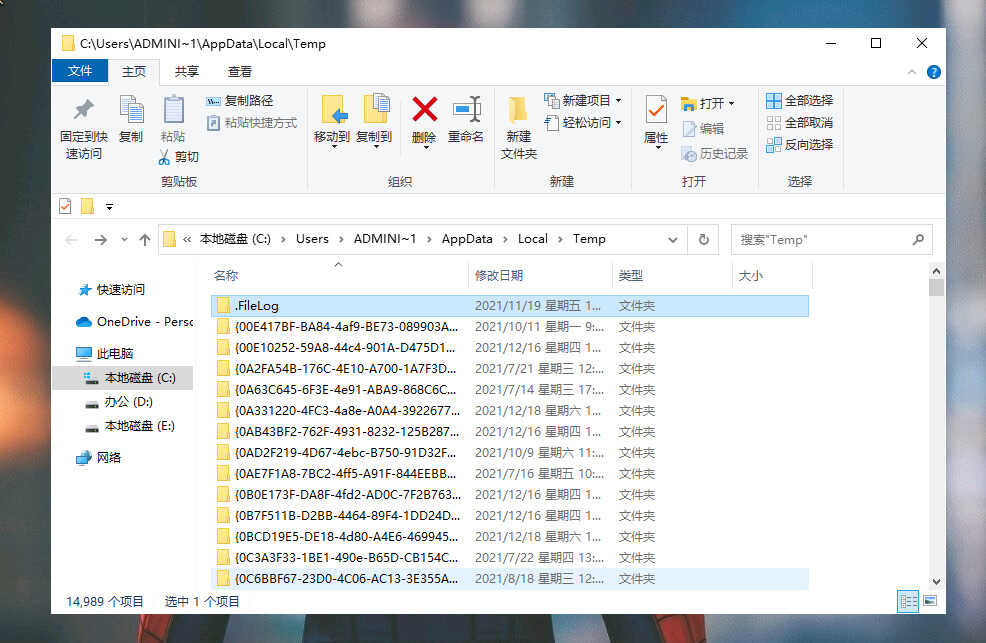Click the Copy (复制) ribbon button
The height and width of the screenshot is (643, 986).
(131, 119)
